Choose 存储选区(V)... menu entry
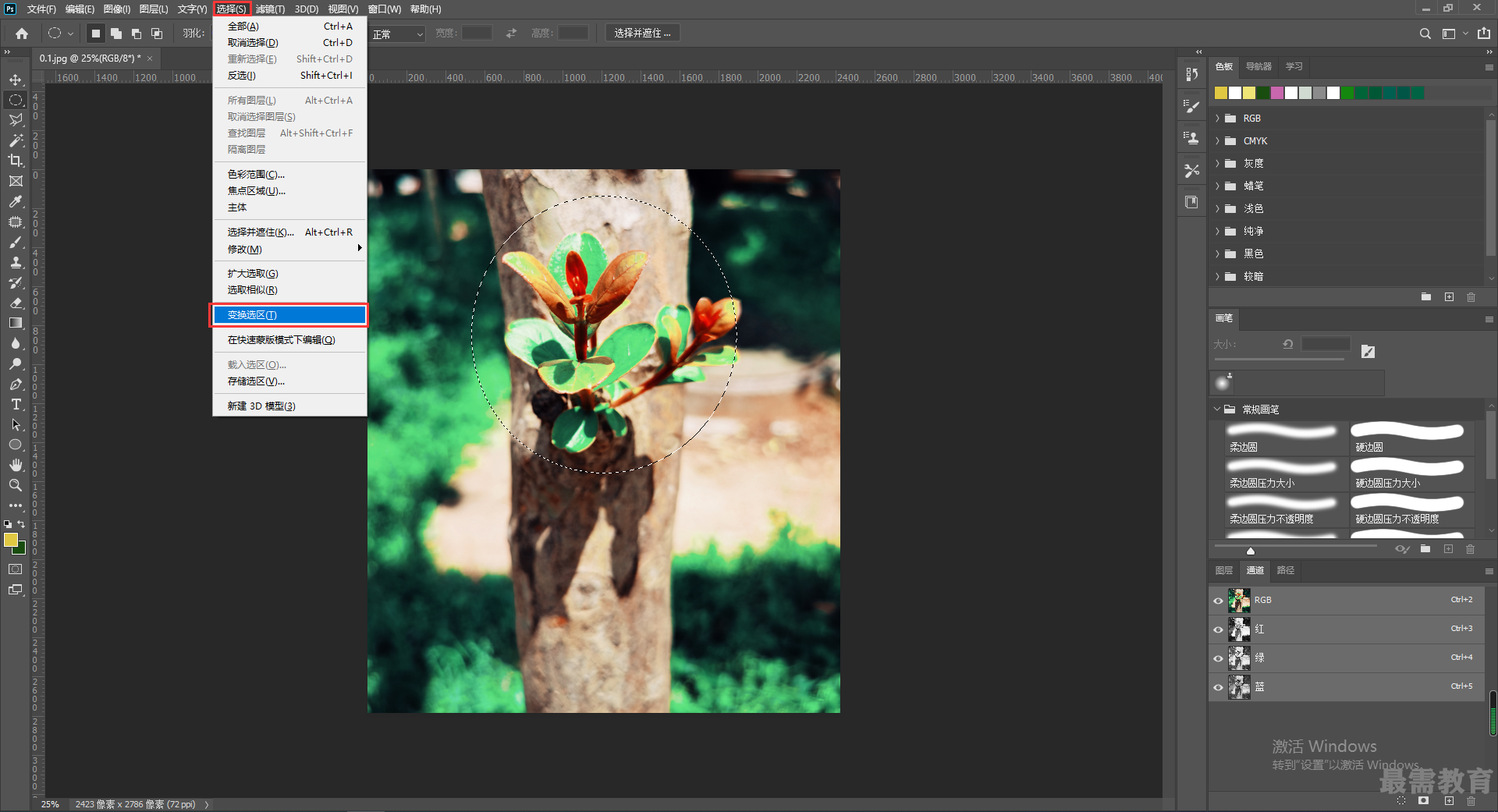Image resolution: width=1498 pixels, height=812 pixels. pos(289,381)
